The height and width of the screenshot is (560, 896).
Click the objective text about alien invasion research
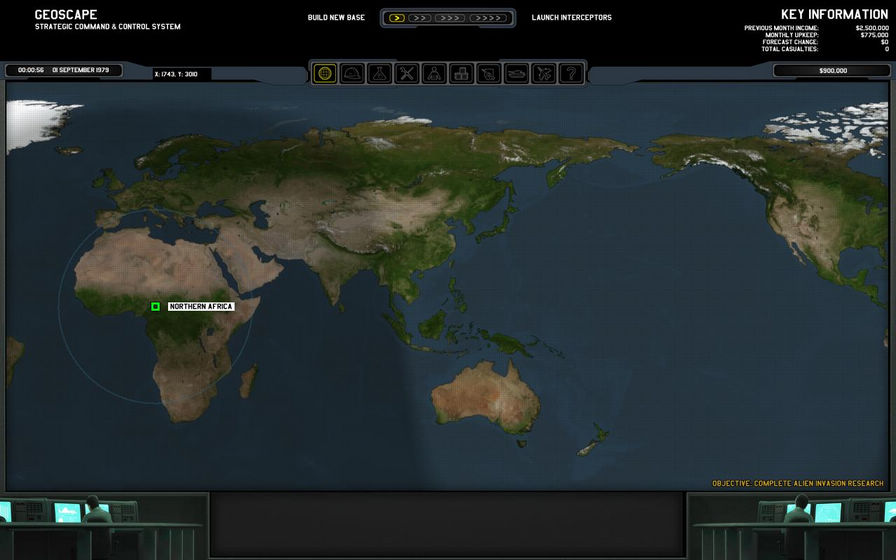pyautogui.click(x=797, y=483)
